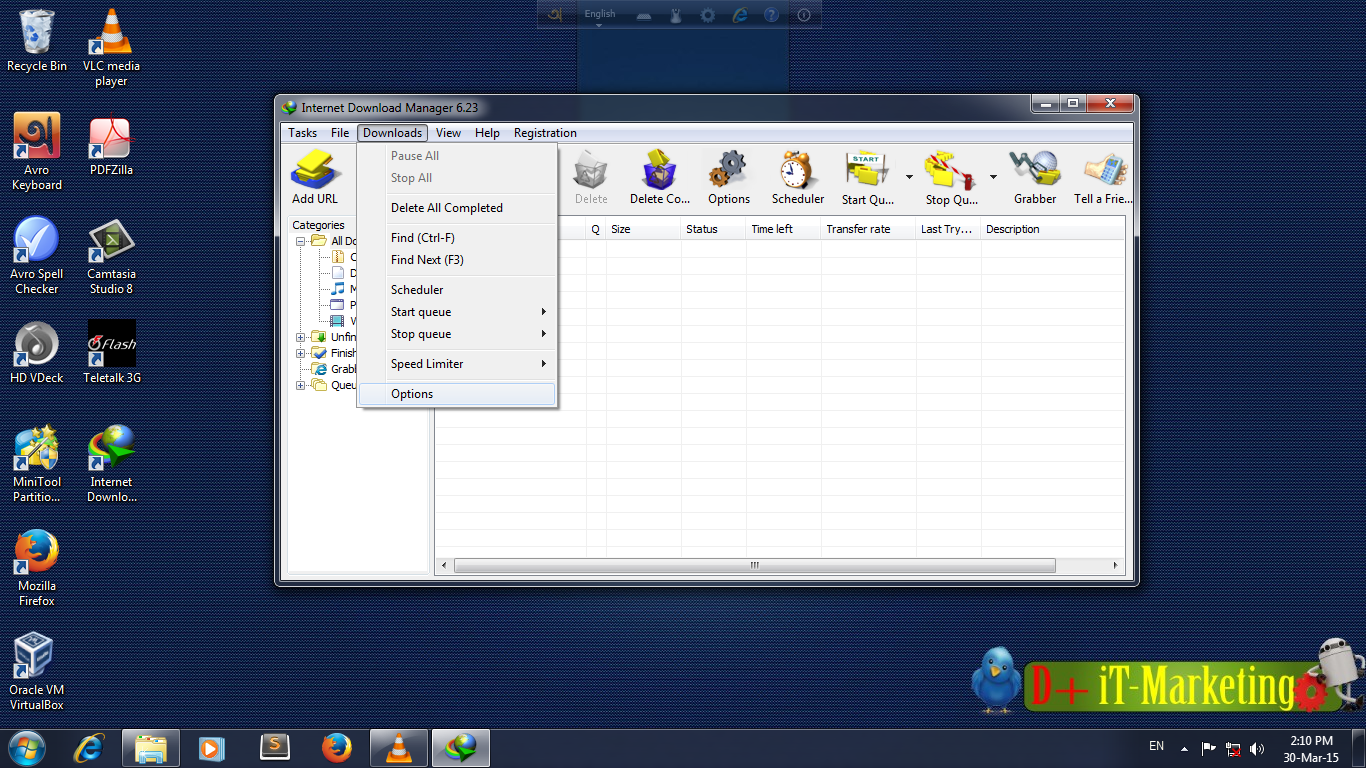
Task: Open the Mozilla Firefox desktop shortcut
Action: (x=37, y=567)
